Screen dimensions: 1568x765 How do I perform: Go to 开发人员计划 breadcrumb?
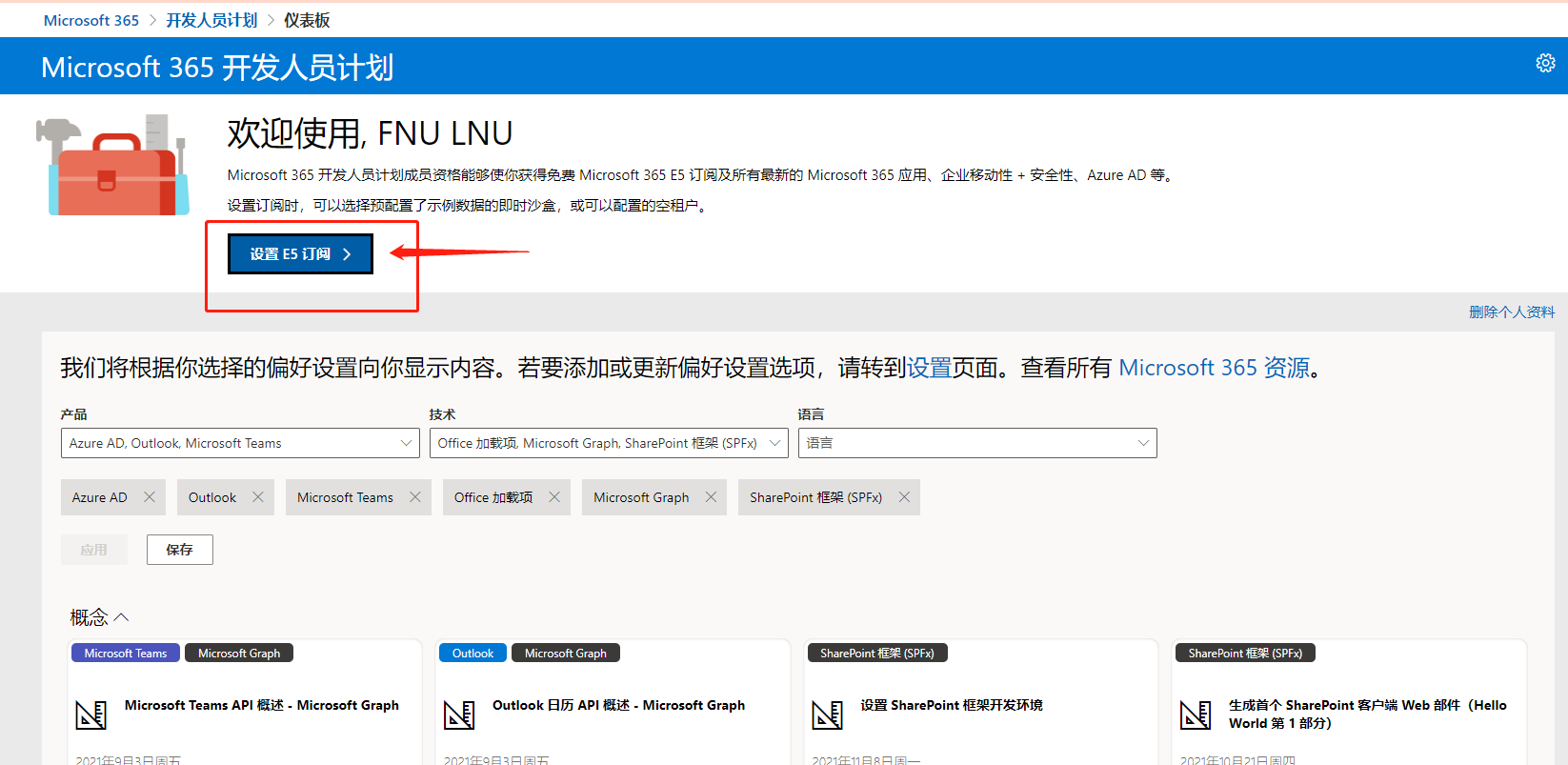211,20
